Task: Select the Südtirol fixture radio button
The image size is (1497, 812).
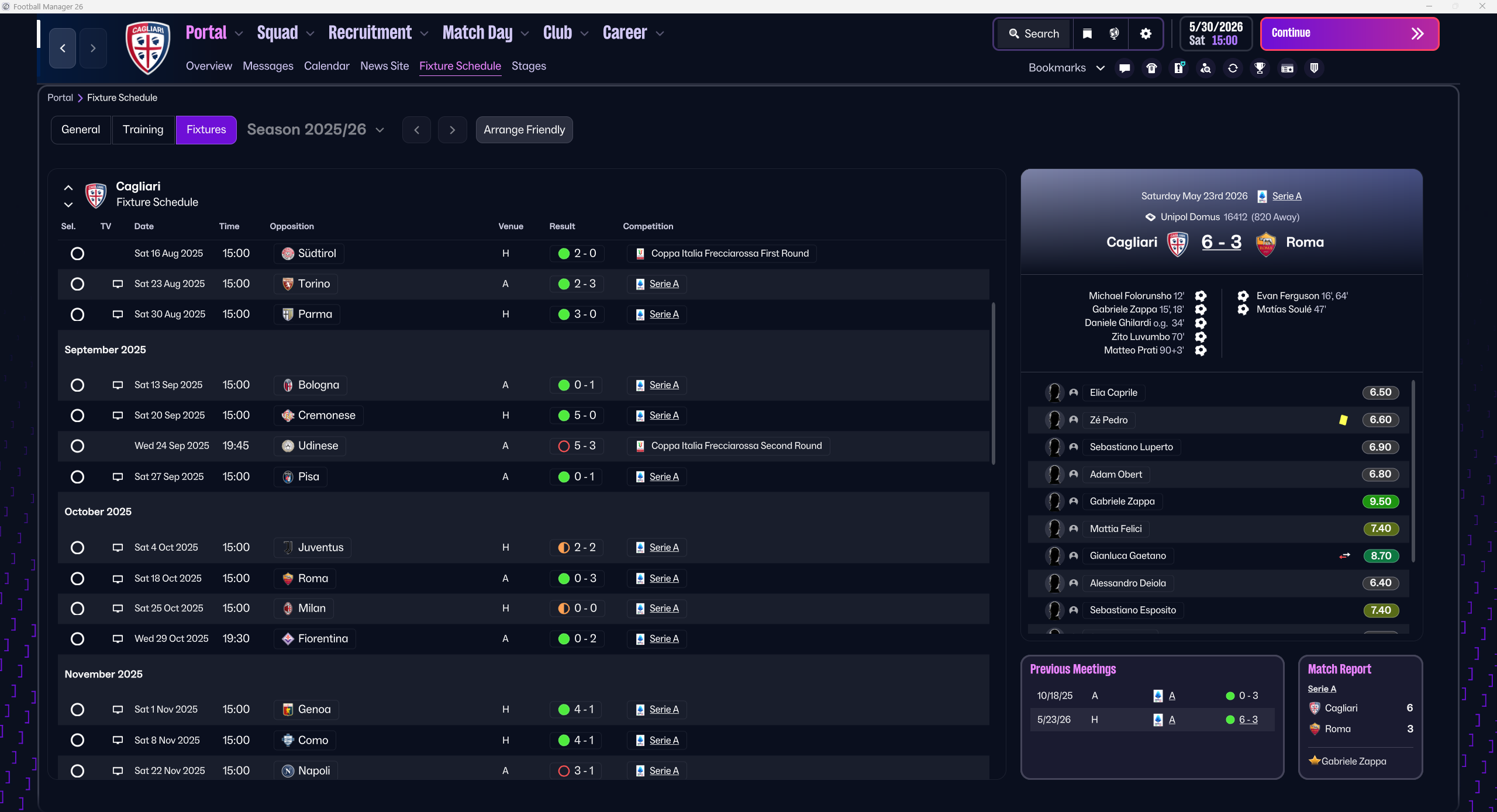Action: [x=77, y=254]
